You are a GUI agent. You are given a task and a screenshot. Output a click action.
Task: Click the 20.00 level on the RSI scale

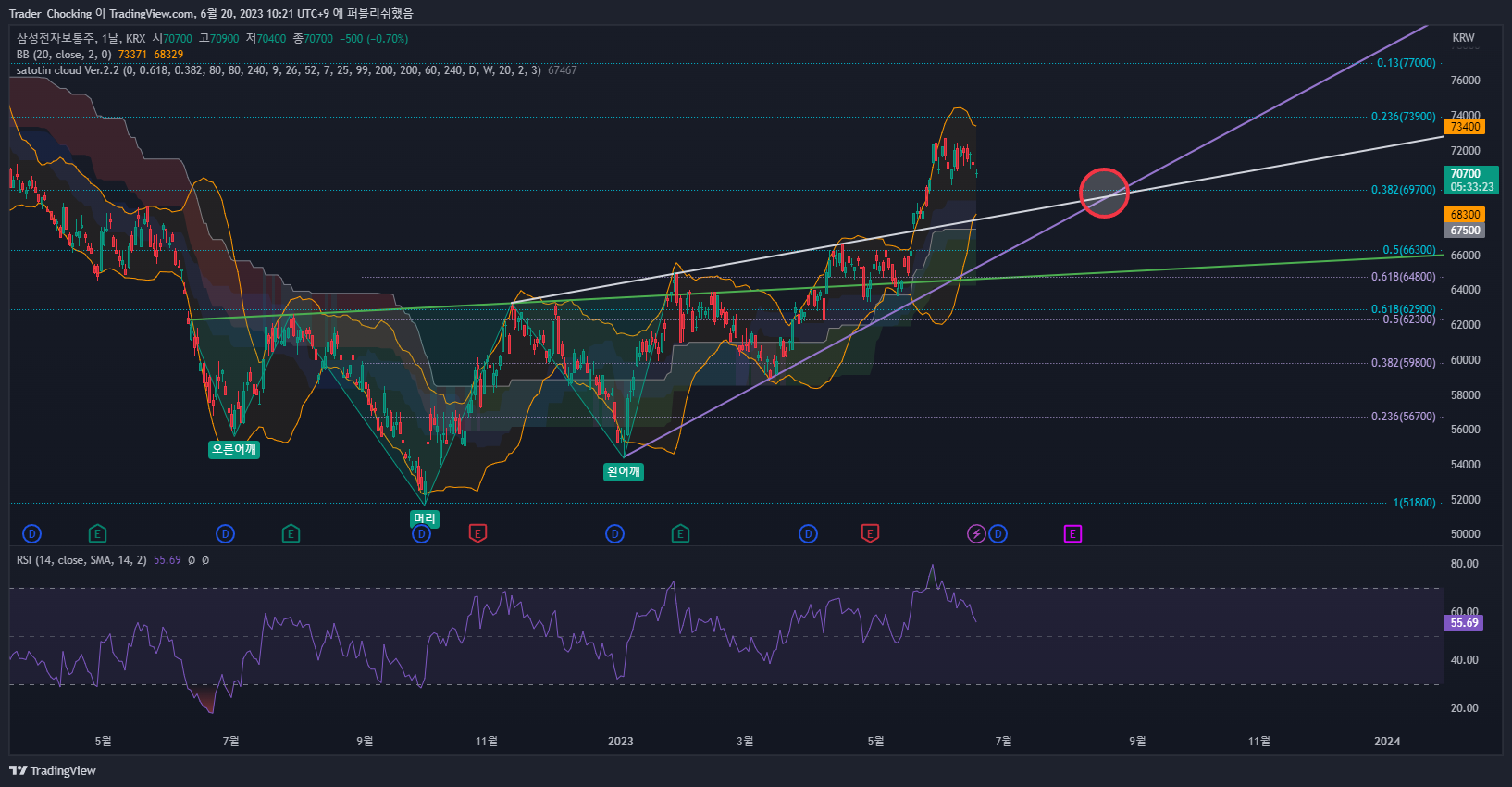click(1465, 708)
